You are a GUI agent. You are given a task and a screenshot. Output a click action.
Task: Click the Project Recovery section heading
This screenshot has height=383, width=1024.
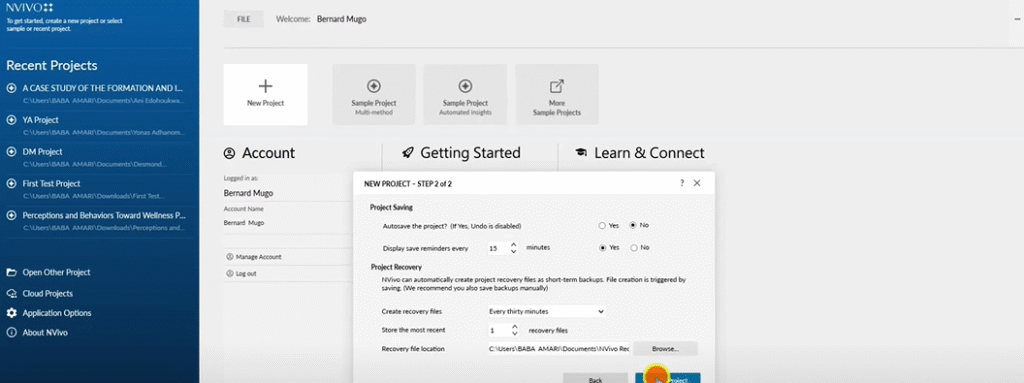click(x=396, y=267)
